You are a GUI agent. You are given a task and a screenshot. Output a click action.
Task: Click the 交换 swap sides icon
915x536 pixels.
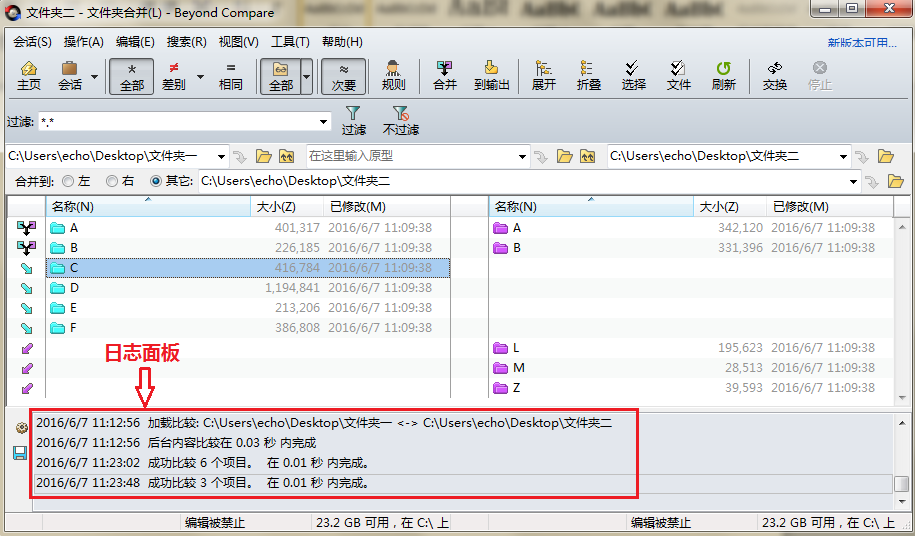774,76
